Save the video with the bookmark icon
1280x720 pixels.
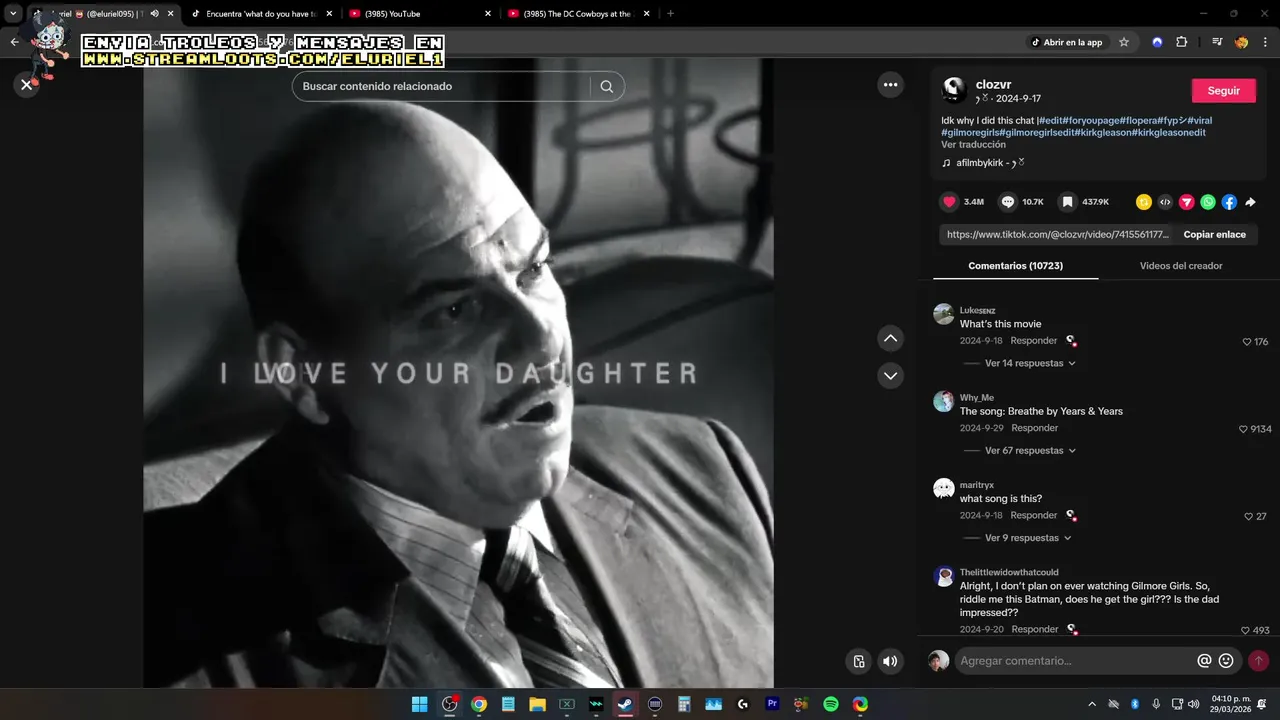pos(1067,202)
